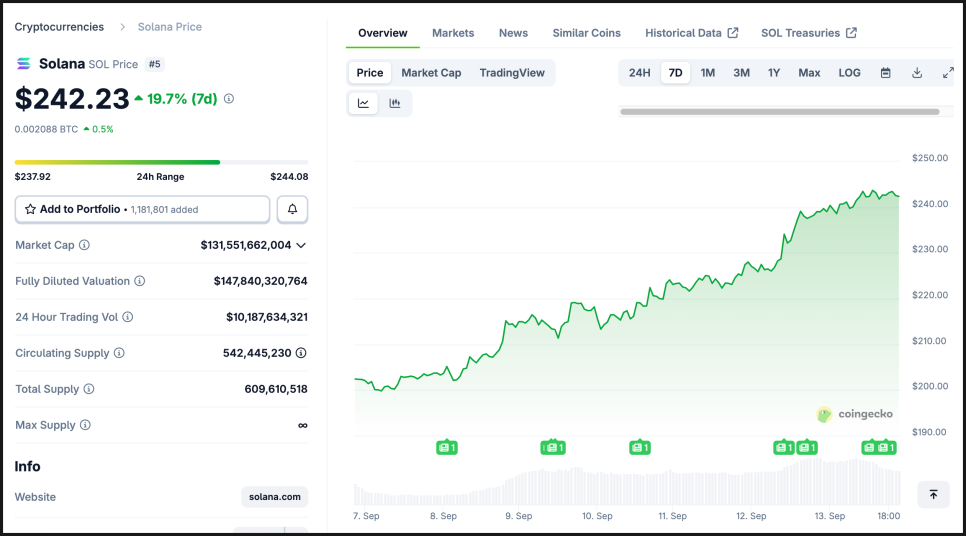Open the Similar Coins tab

coord(586,33)
